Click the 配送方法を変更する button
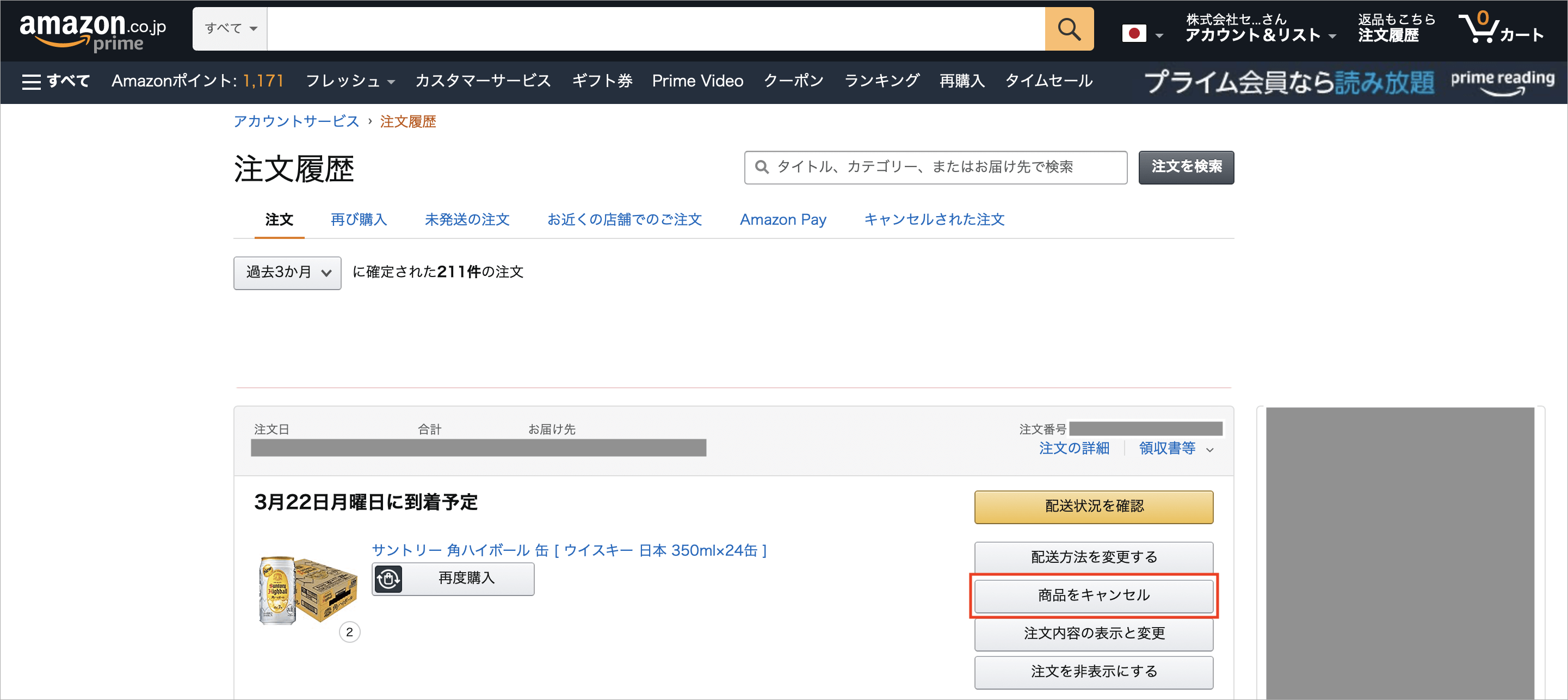This screenshot has width=1568, height=700. pos(1093,557)
